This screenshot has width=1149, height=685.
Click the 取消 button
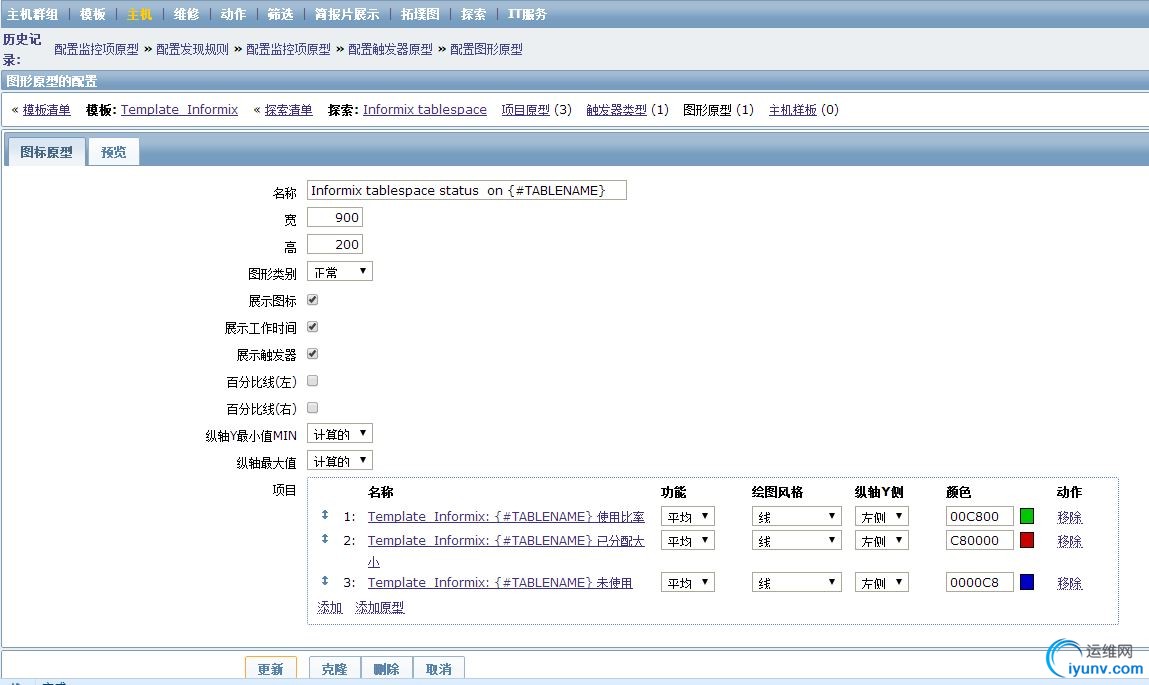coord(438,668)
